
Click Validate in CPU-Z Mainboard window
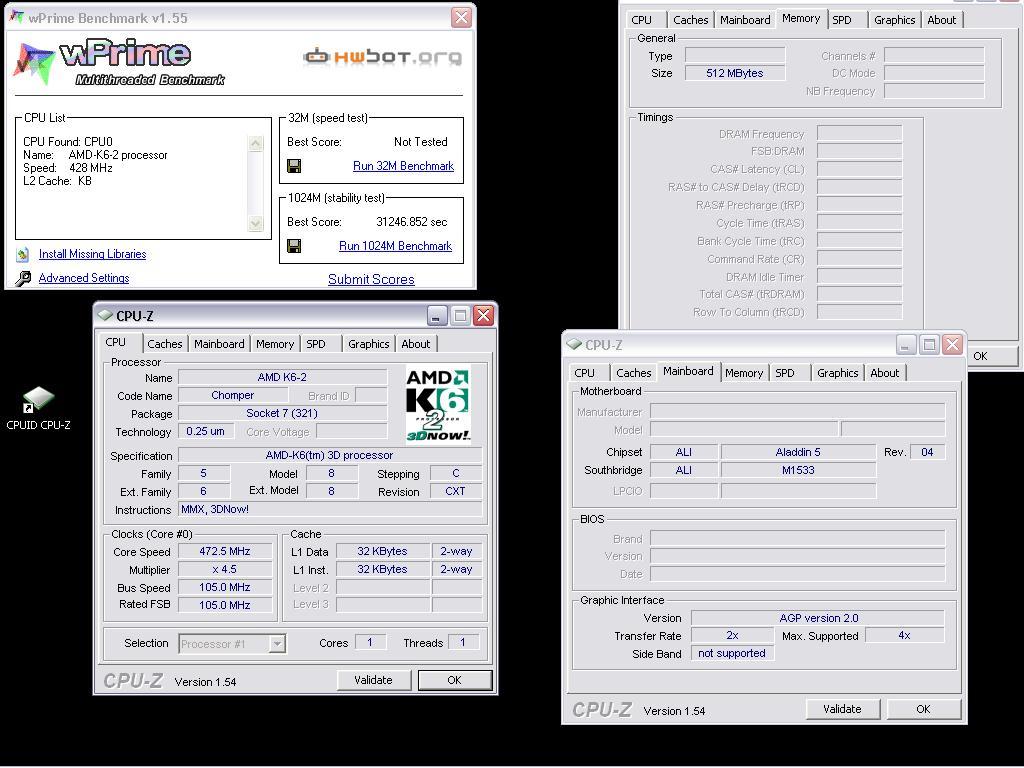pos(842,709)
